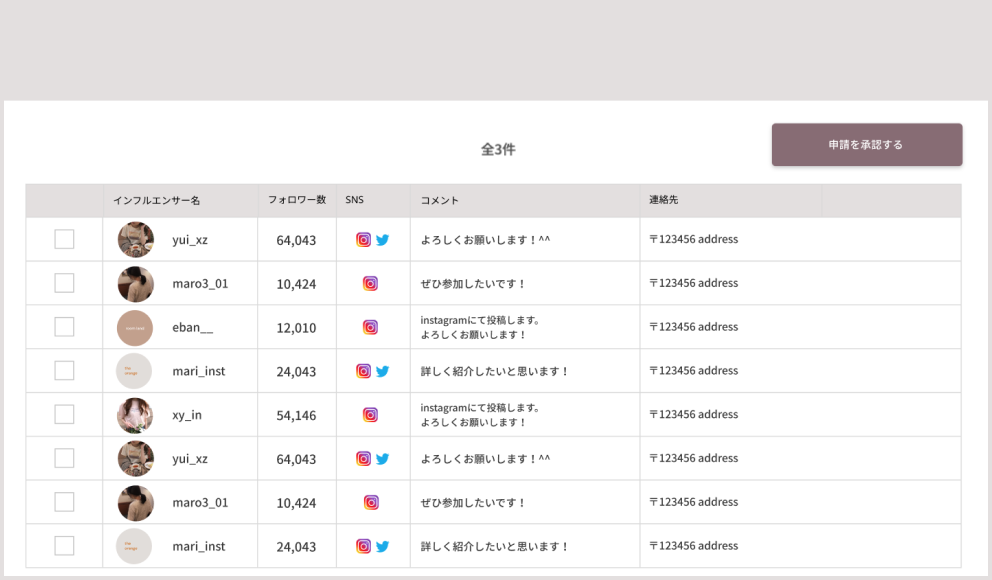Click eban__'s round profile picture
This screenshot has height=580, width=992.
(x=135, y=328)
